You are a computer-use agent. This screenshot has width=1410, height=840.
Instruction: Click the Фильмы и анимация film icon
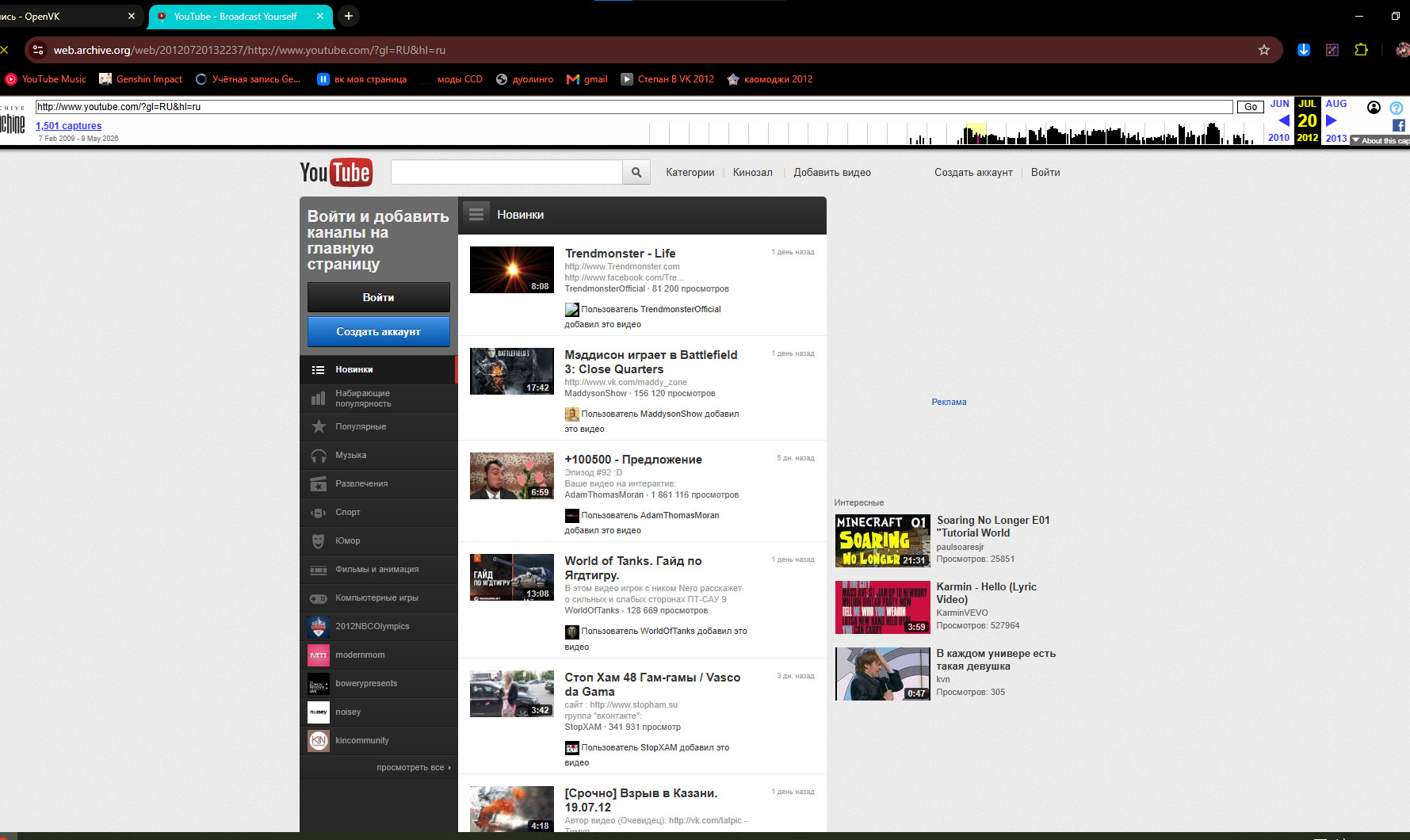point(319,570)
